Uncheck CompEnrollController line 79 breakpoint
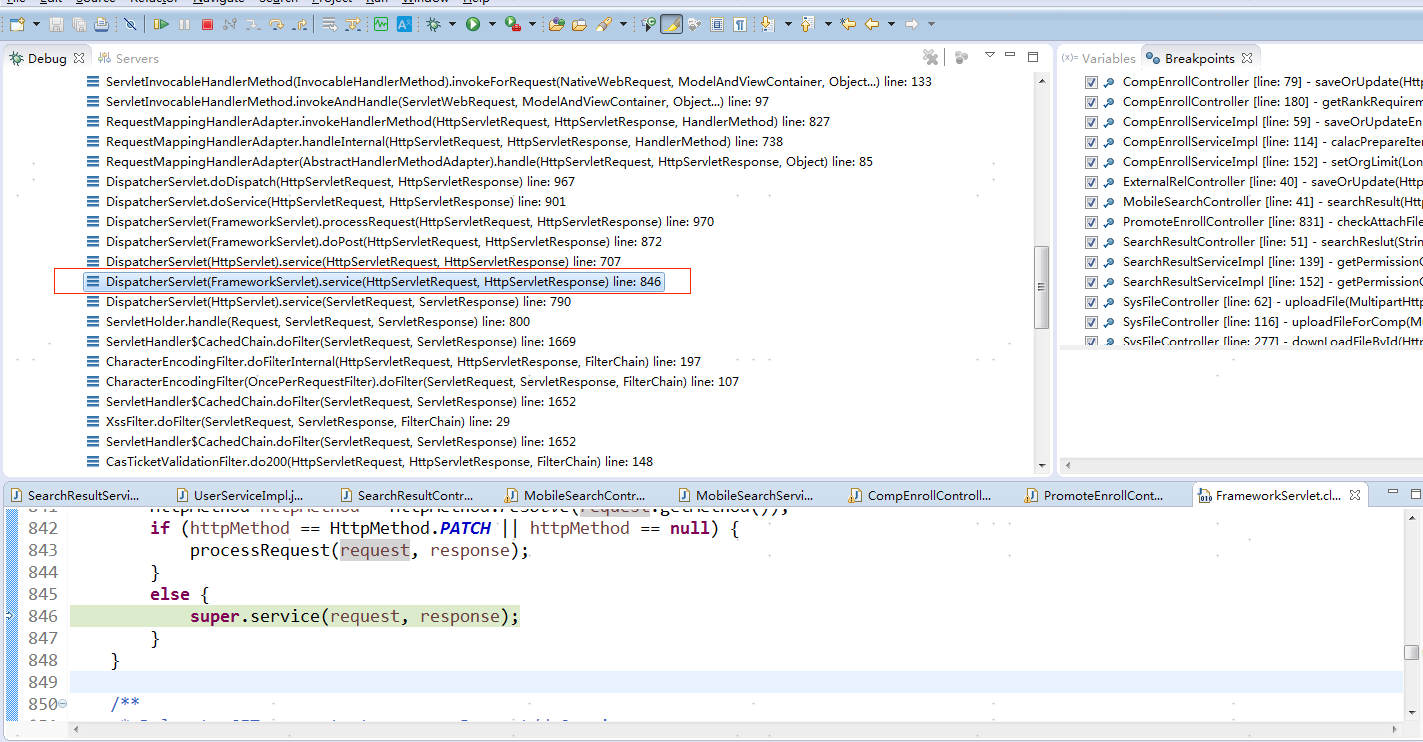The width and height of the screenshot is (1423, 742). (x=1091, y=82)
